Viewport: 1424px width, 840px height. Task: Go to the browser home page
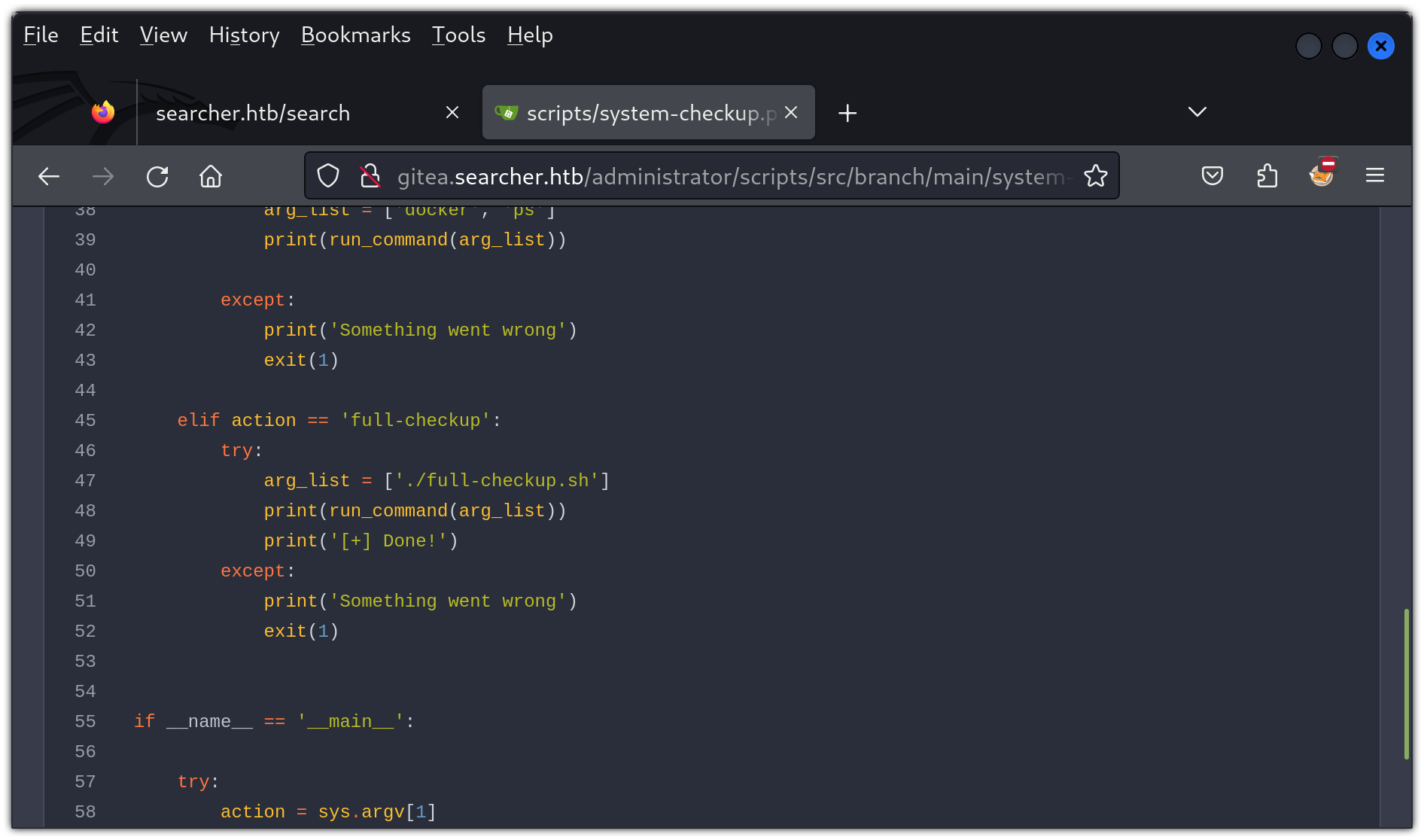point(211,176)
